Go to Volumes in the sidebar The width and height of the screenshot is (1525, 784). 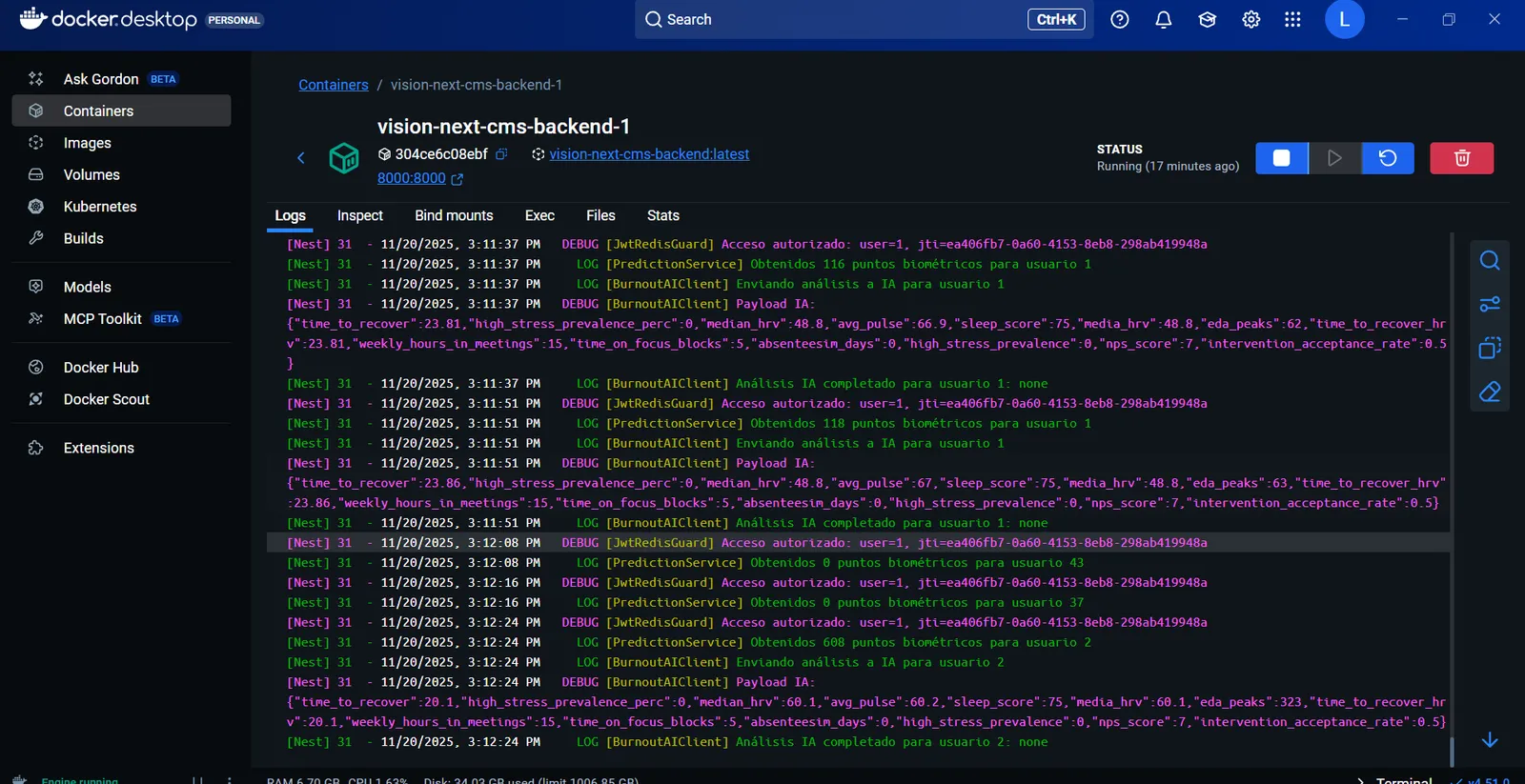[x=121, y=174]
